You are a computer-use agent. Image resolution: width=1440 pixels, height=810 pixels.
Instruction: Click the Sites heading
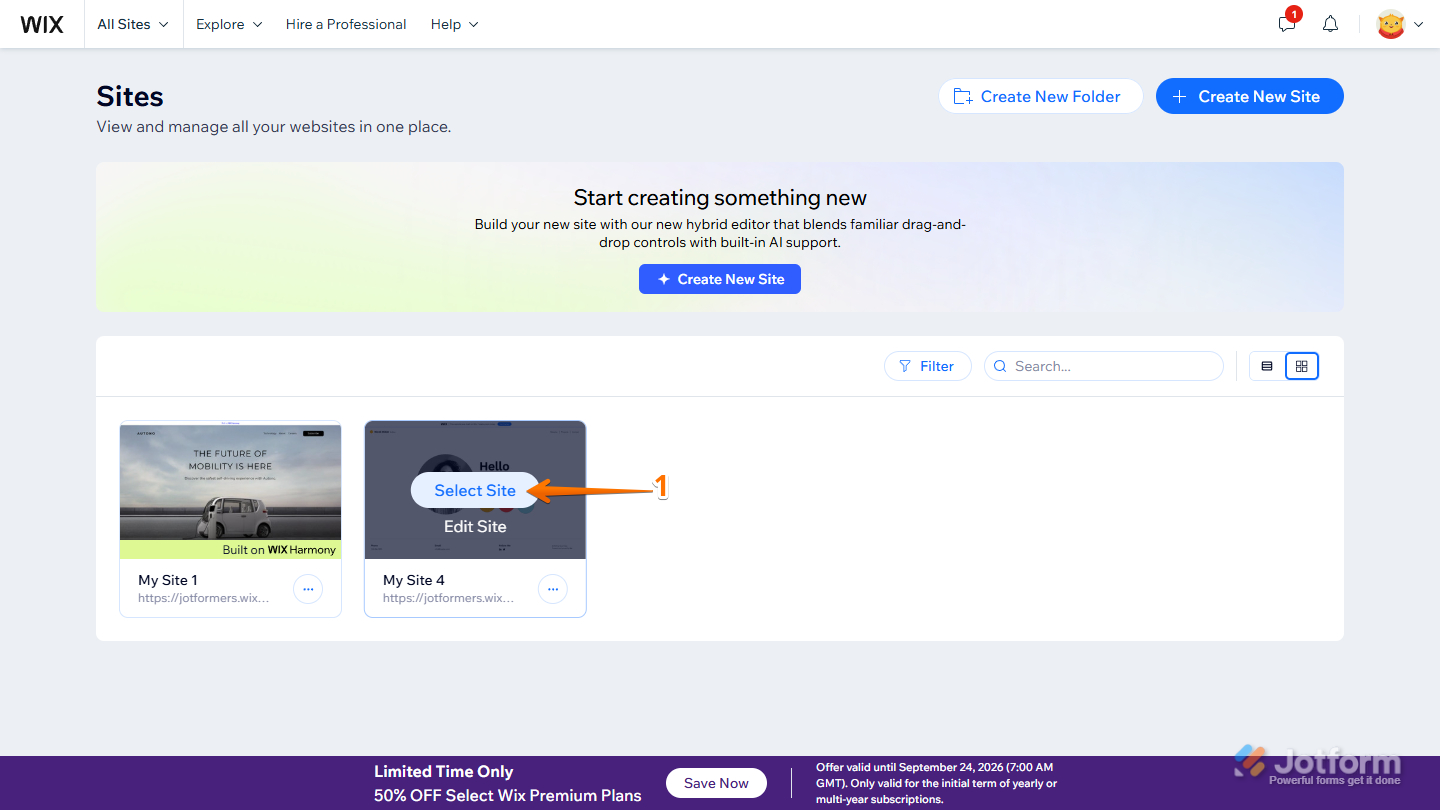(x=130, y=96)
